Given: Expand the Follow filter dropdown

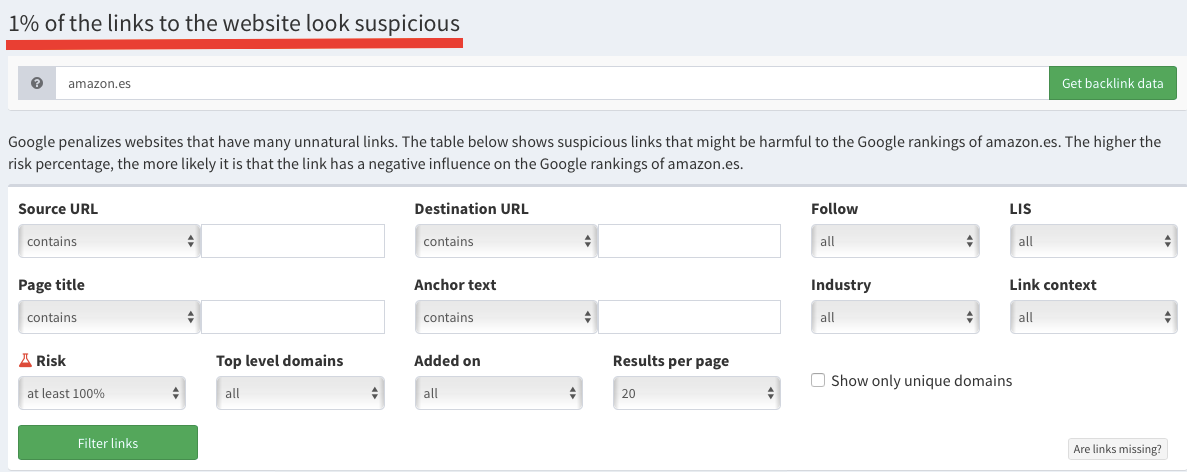Looking at the screenshot, I should click(894, 241).
